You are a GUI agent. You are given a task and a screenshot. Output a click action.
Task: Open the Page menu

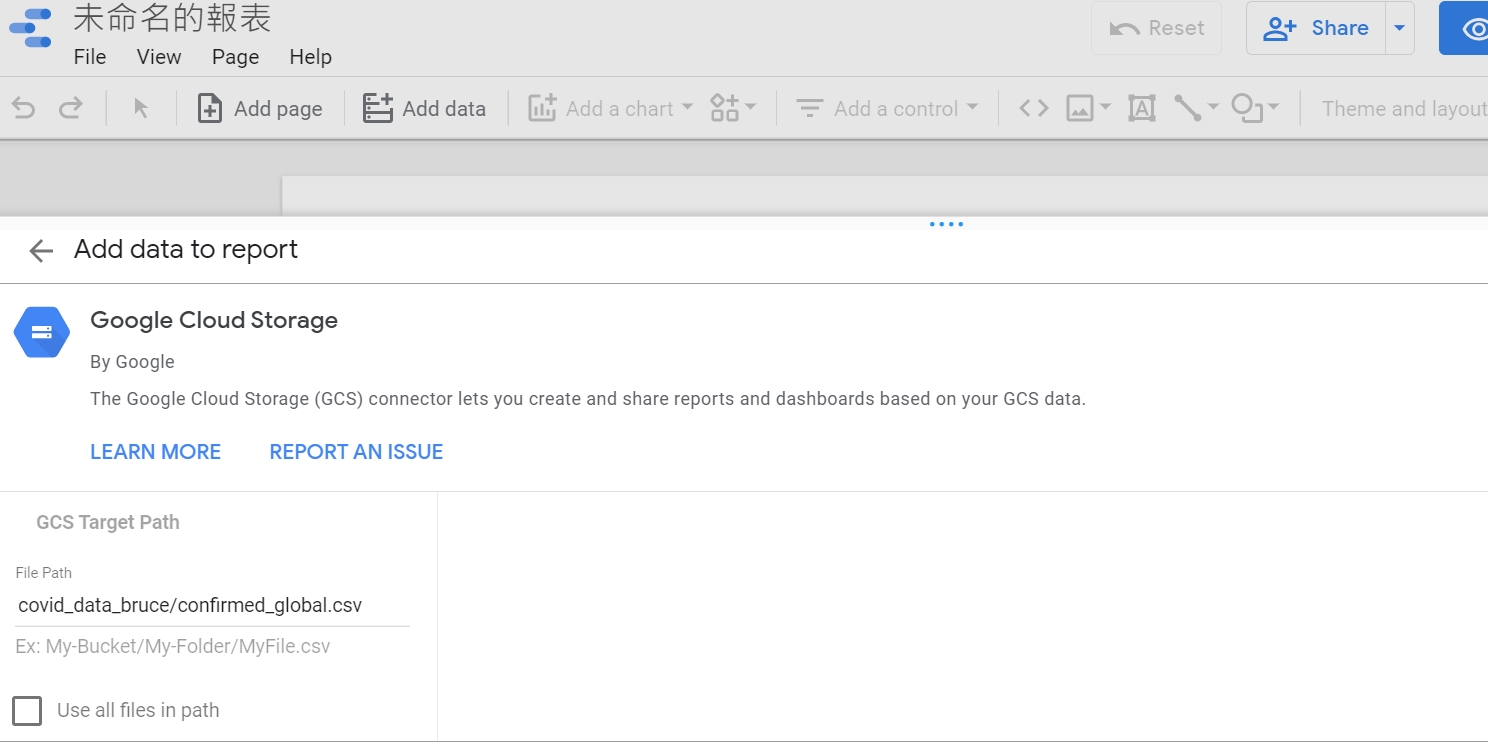click(x=236, y=57)
